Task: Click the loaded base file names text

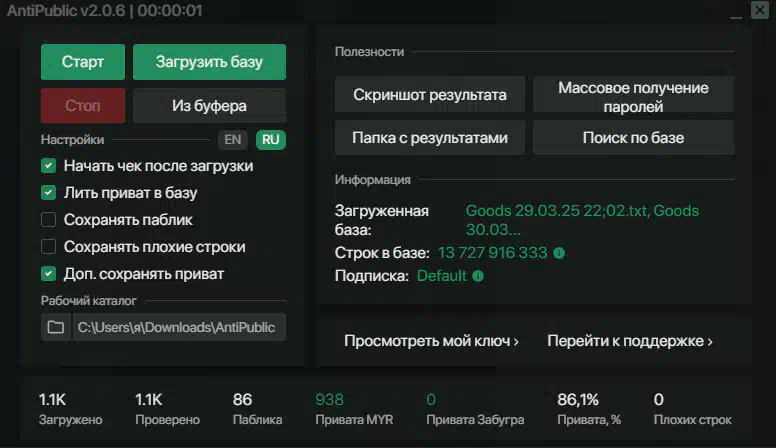Action: pyautogui.click(x=582, y=220)
